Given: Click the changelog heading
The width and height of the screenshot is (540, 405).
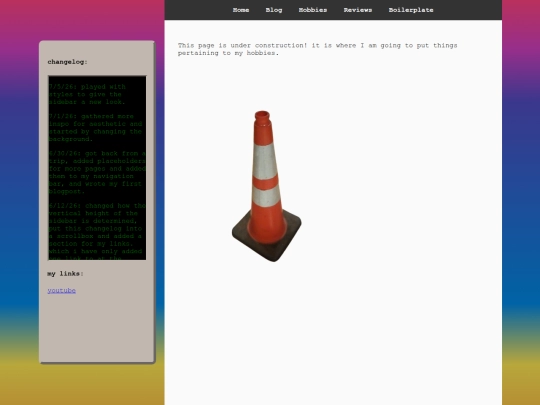Looking at the screenshot, I should point(68,62).
